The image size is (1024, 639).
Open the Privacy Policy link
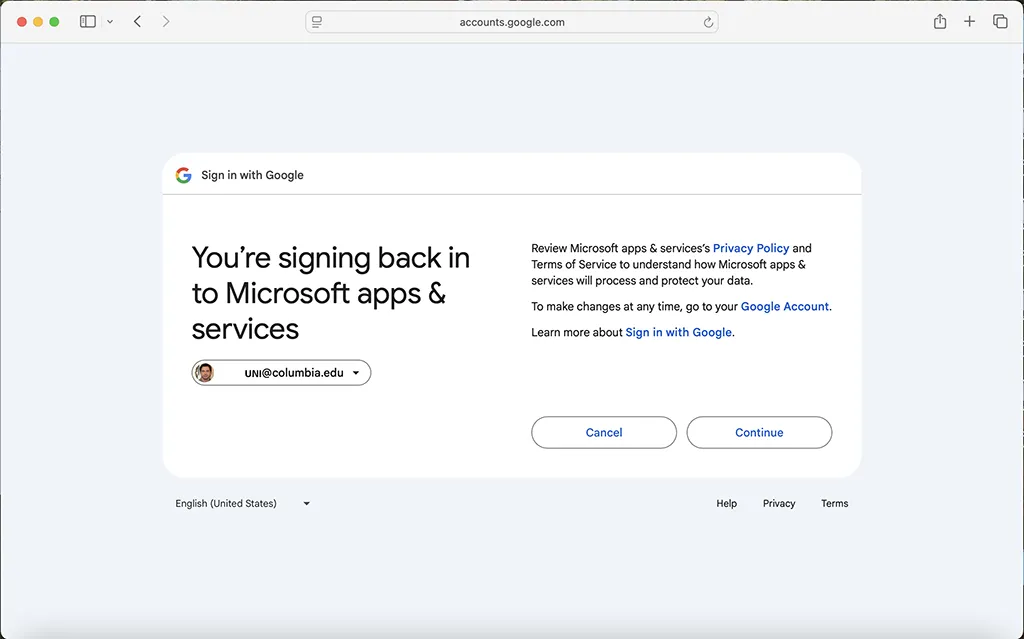[x=751, y=248]
